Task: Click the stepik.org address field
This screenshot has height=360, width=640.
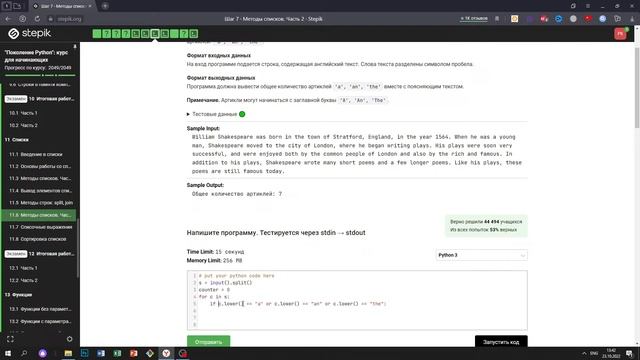Action: pos(69,19)
